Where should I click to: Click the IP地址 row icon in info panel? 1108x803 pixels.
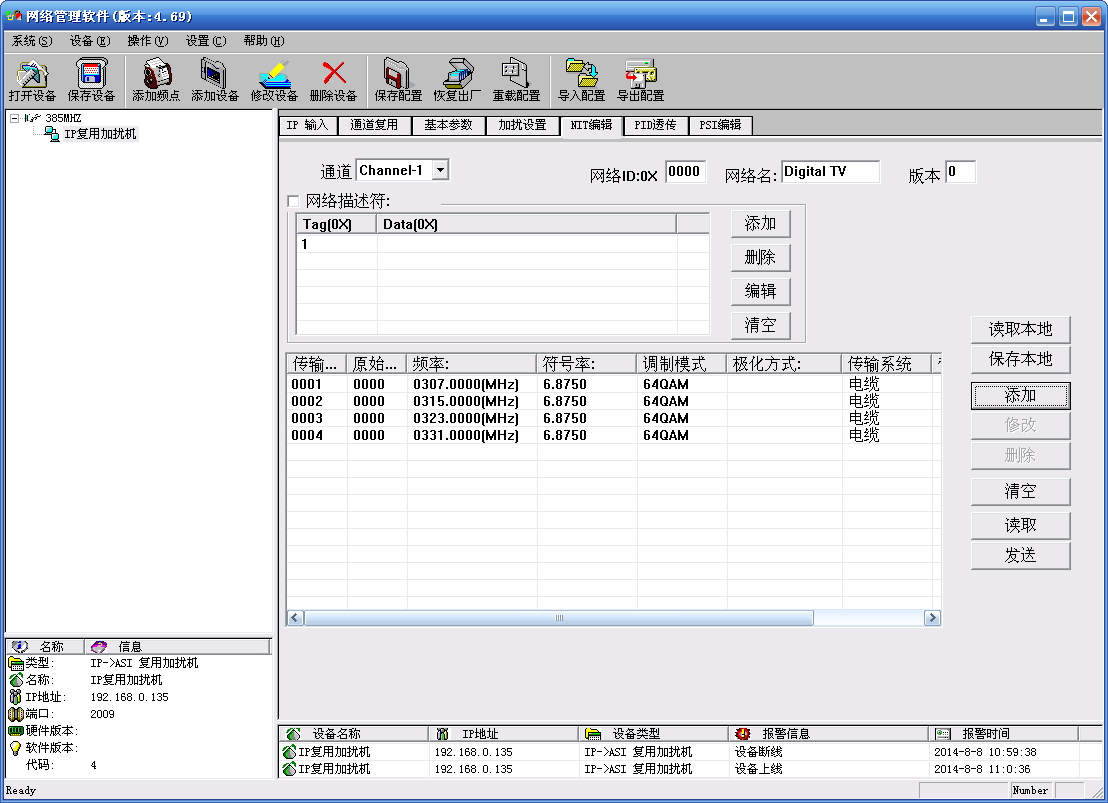[x=16, y=697]
